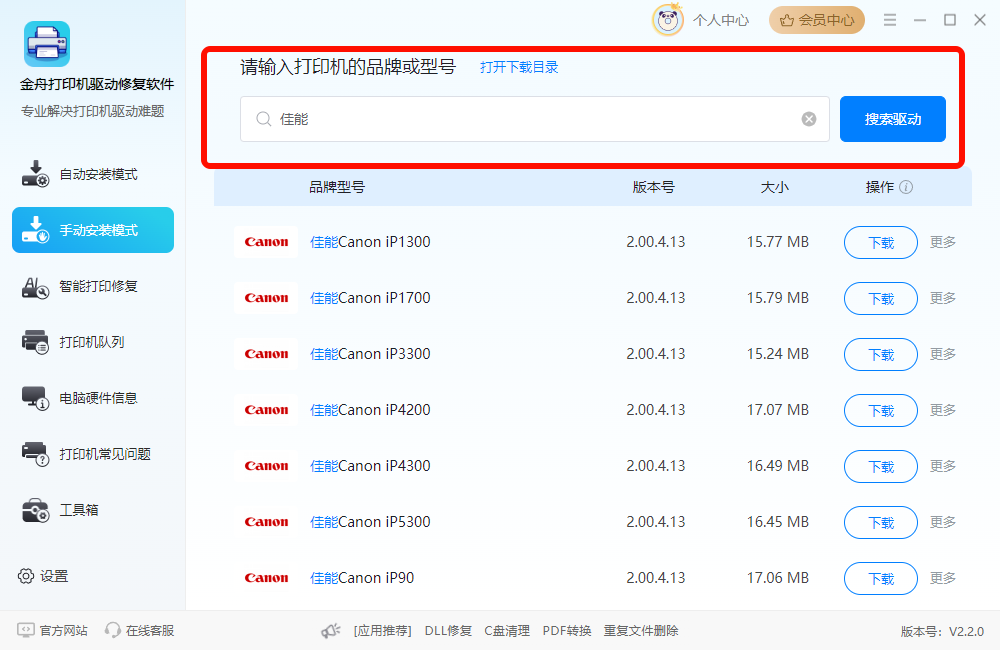
Task: Open PDF转换 recommended app
Action: point(567,631)
